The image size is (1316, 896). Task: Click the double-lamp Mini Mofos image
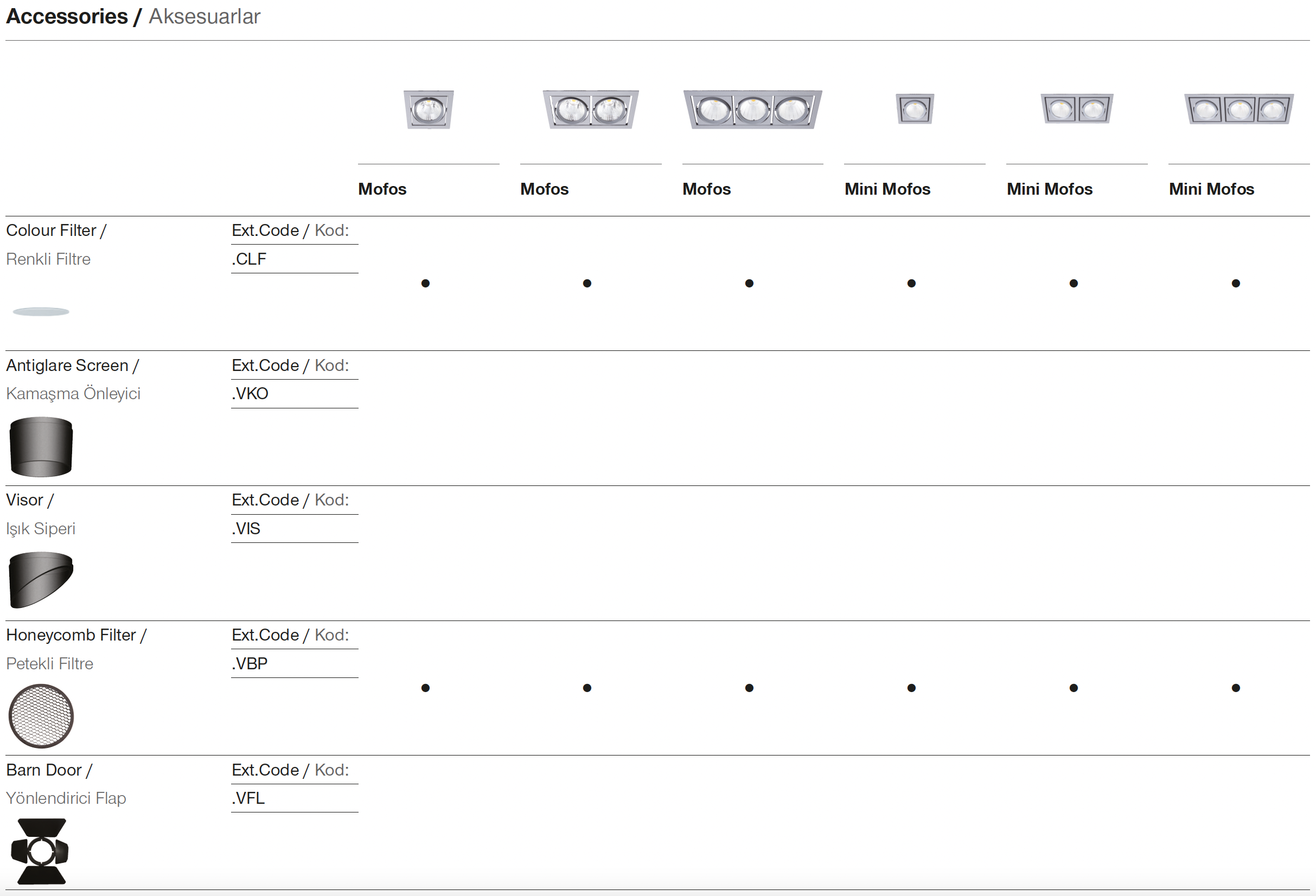click(1076, 108)
